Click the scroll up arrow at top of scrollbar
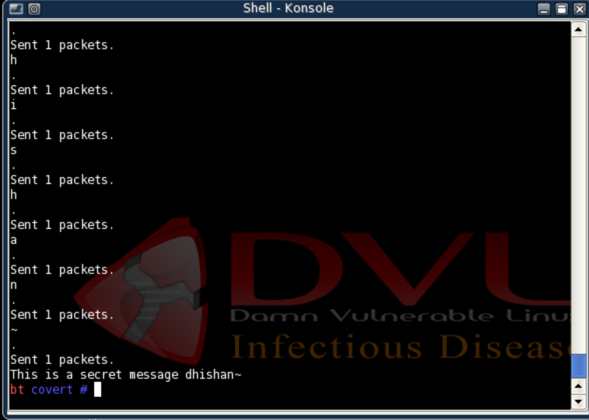The width and height of the screenshot is (589, 420). 578,29
